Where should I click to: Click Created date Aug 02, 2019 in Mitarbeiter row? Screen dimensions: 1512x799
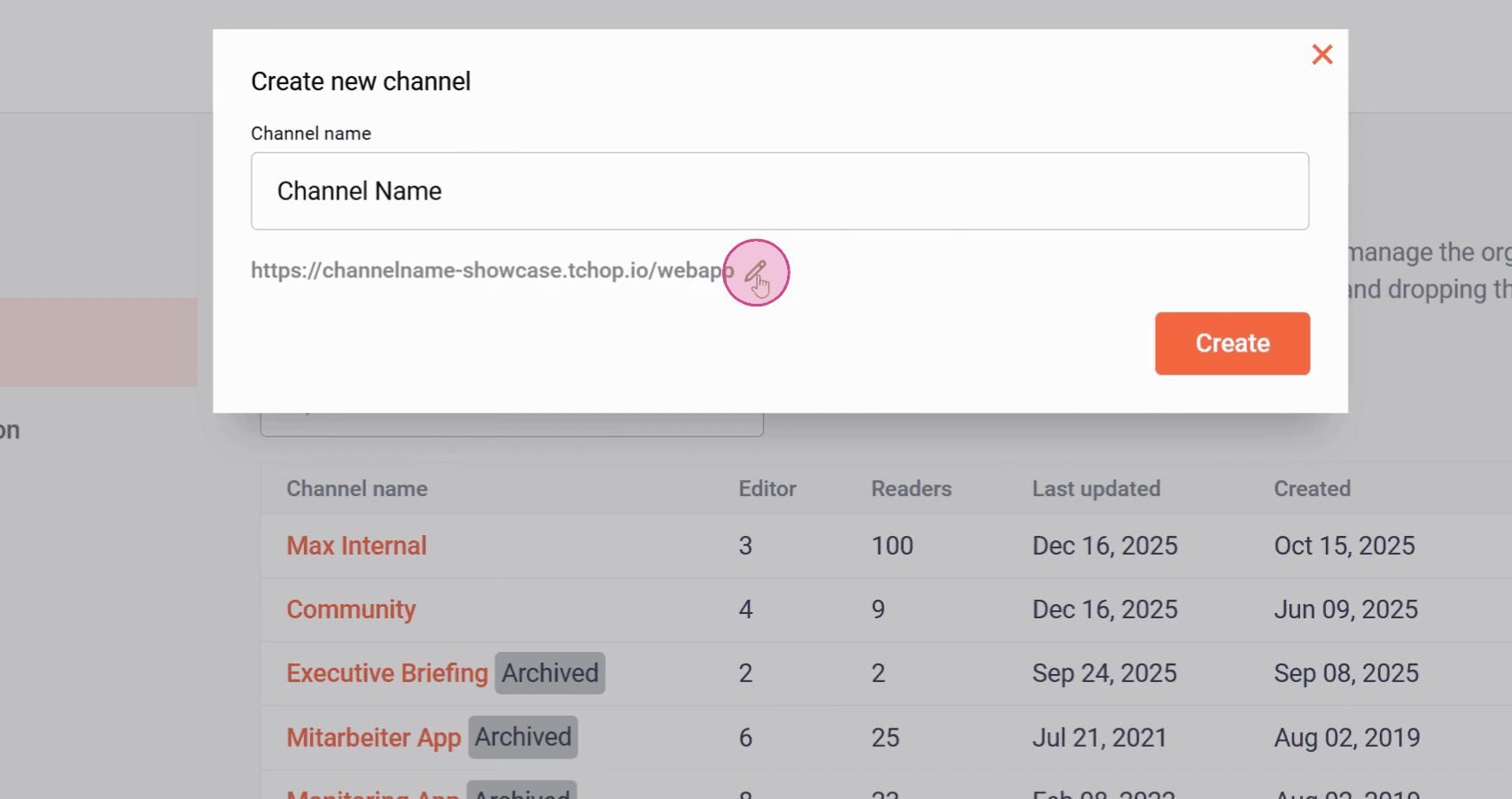[x=1347, y=737]
